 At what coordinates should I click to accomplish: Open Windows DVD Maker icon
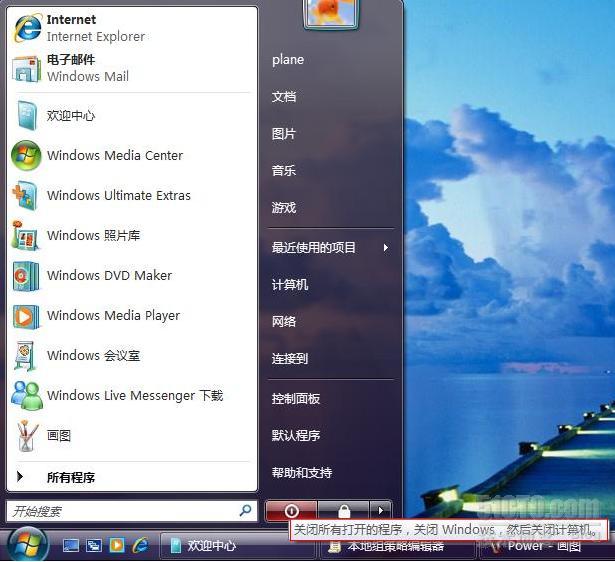26,276
